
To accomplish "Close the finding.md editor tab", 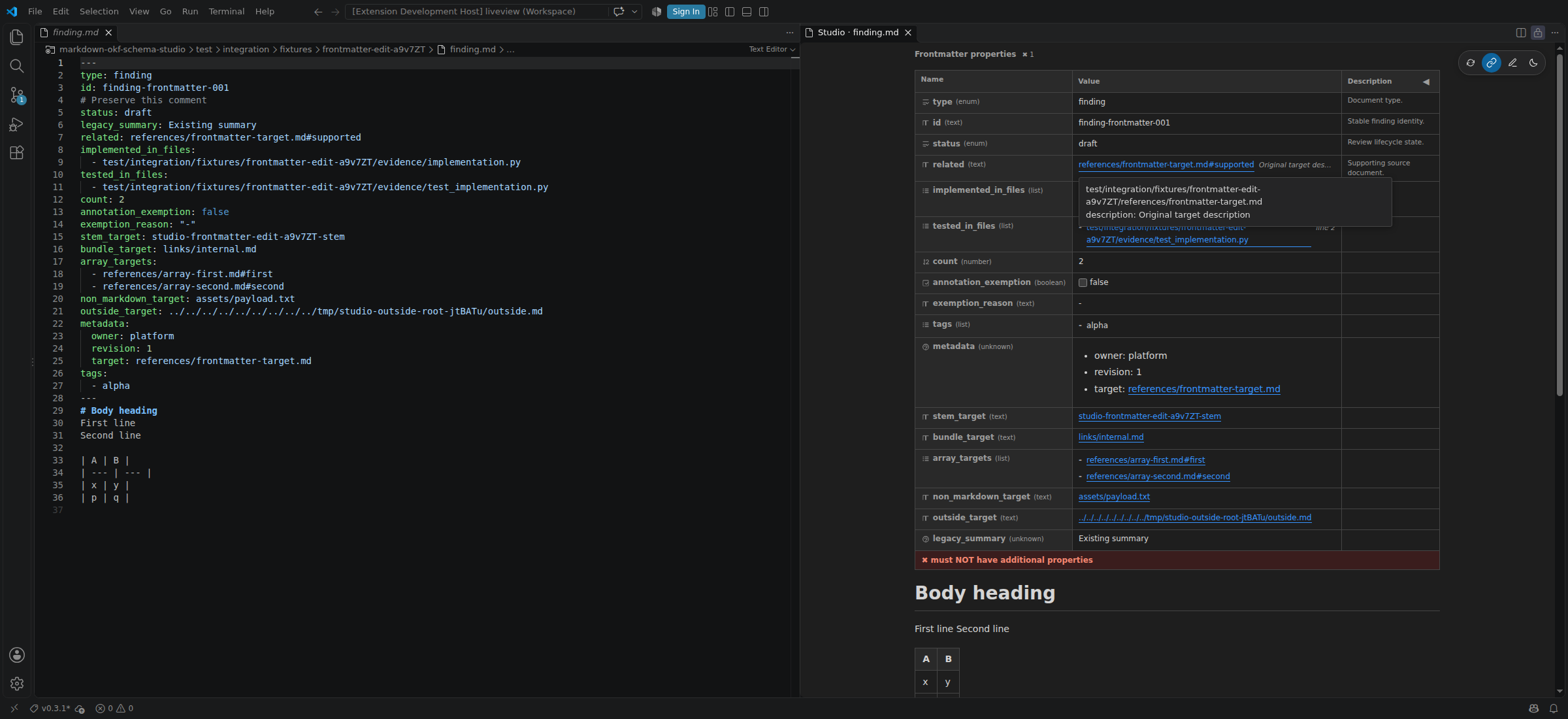I will tap(108, 33).
